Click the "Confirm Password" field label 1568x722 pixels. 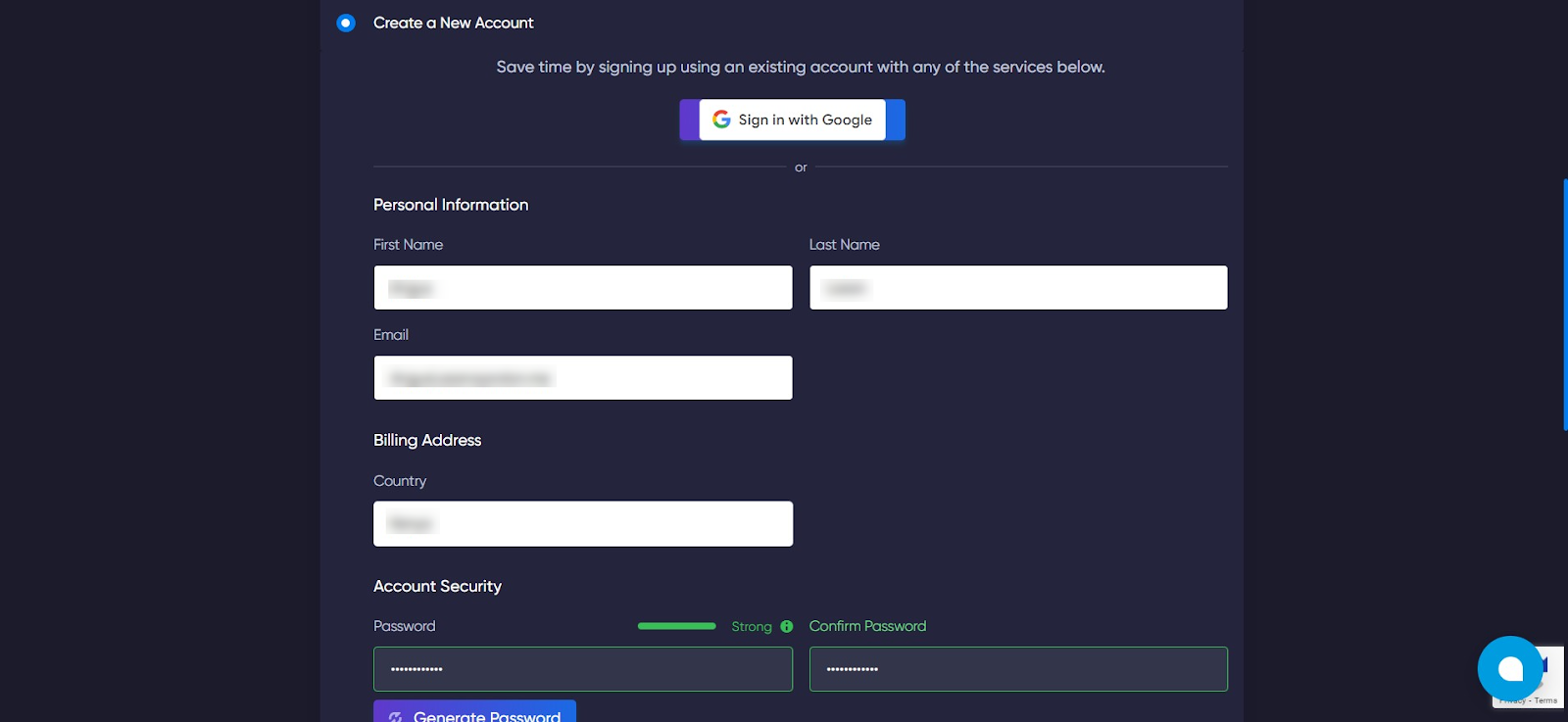click(866, 626)
